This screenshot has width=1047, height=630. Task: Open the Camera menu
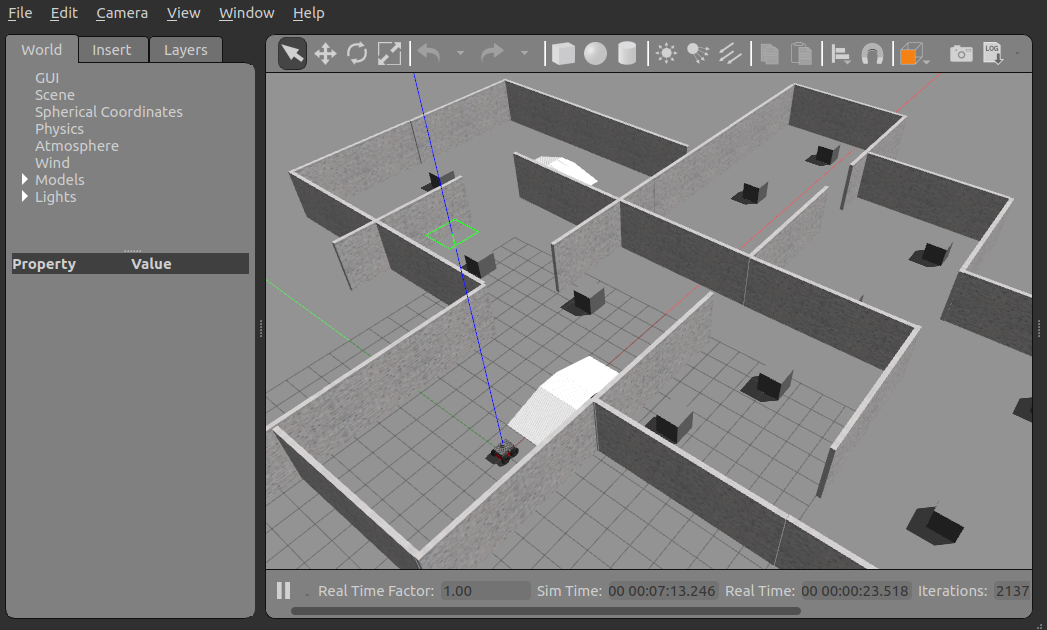click(122, 13)
